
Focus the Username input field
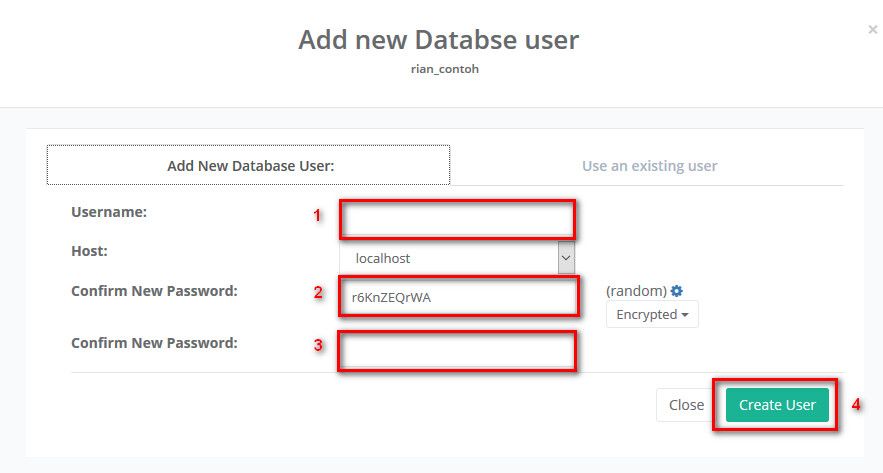[457, 219]
